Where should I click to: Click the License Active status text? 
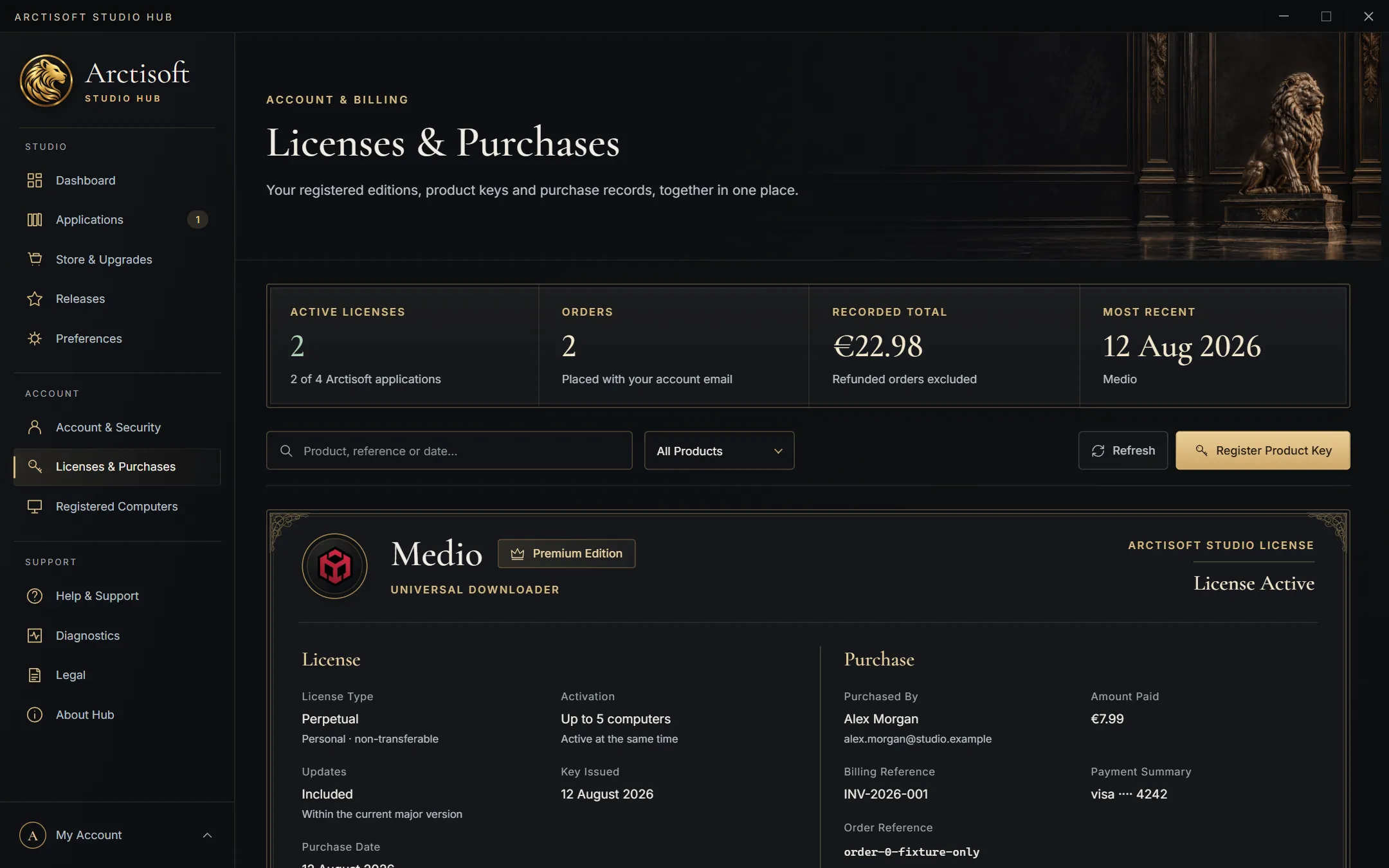[1254, 583]
